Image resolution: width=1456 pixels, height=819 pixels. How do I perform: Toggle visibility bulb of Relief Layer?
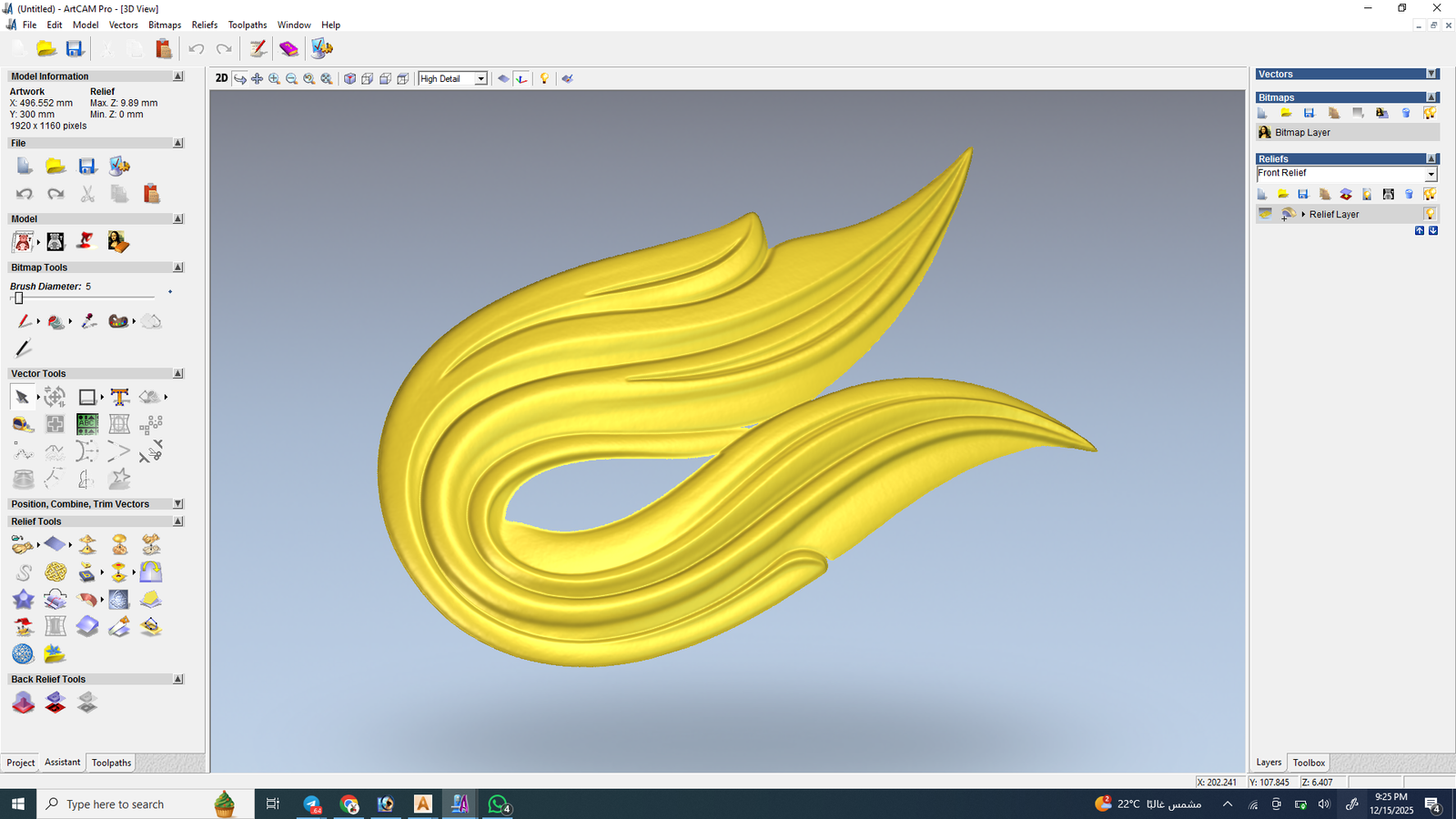pyautogui.click(x=1430, y=214)
